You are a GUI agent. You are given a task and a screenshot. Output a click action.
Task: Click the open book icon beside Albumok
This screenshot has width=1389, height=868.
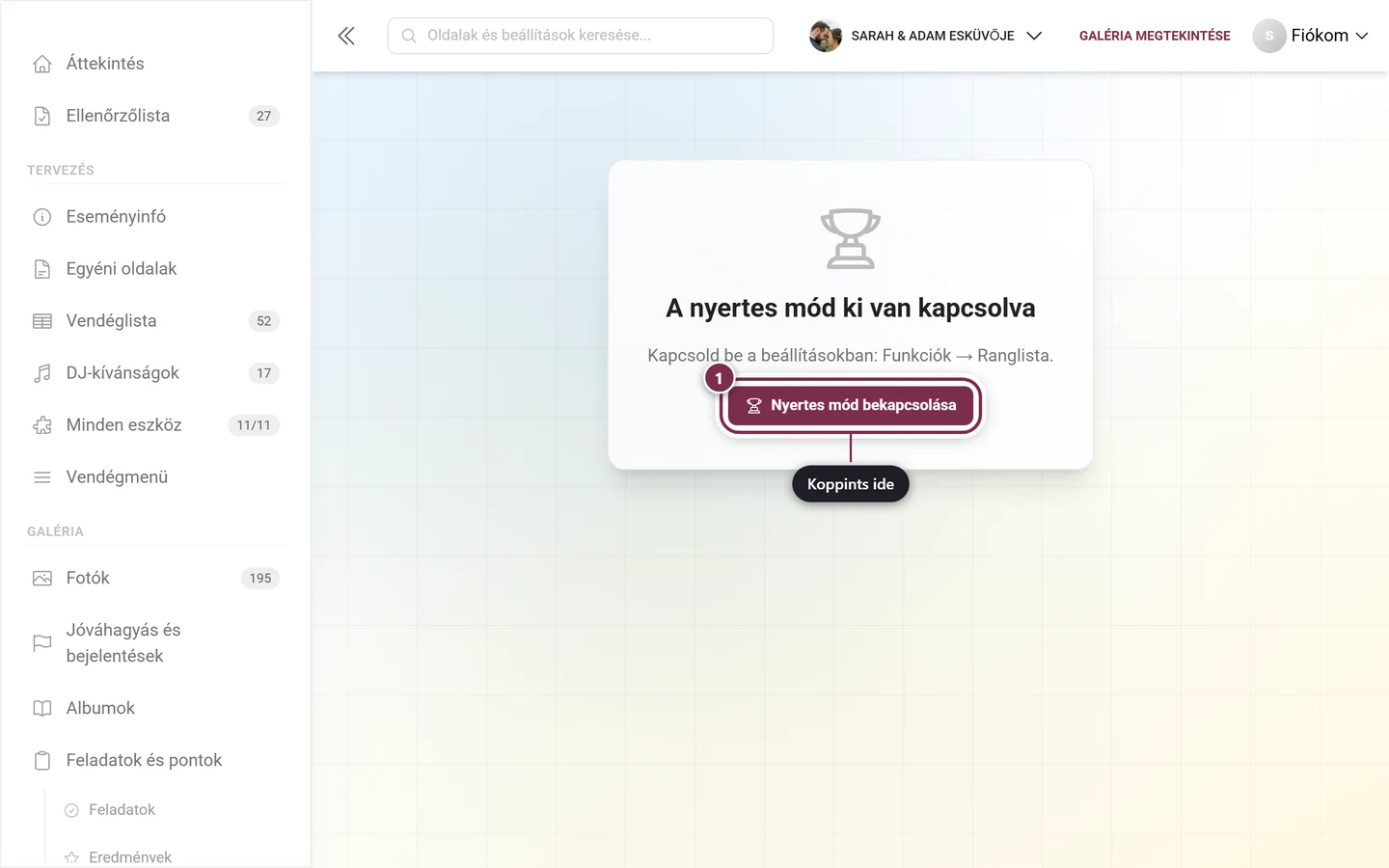coord(42,709)
